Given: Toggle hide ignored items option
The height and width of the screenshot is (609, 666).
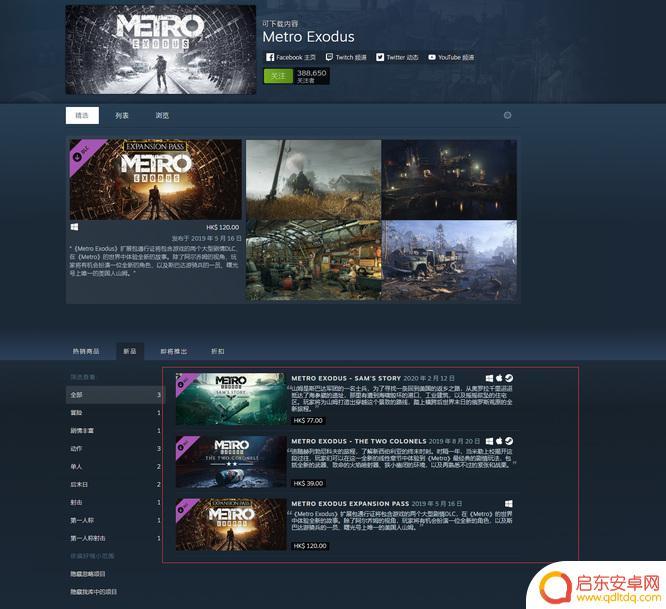Looking at the screenshot, I should [87, 574].
